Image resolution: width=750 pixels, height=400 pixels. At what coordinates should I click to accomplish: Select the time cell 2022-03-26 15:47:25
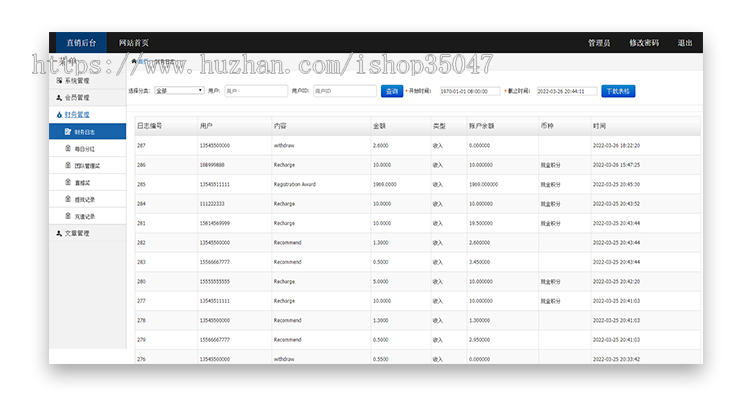617,165
